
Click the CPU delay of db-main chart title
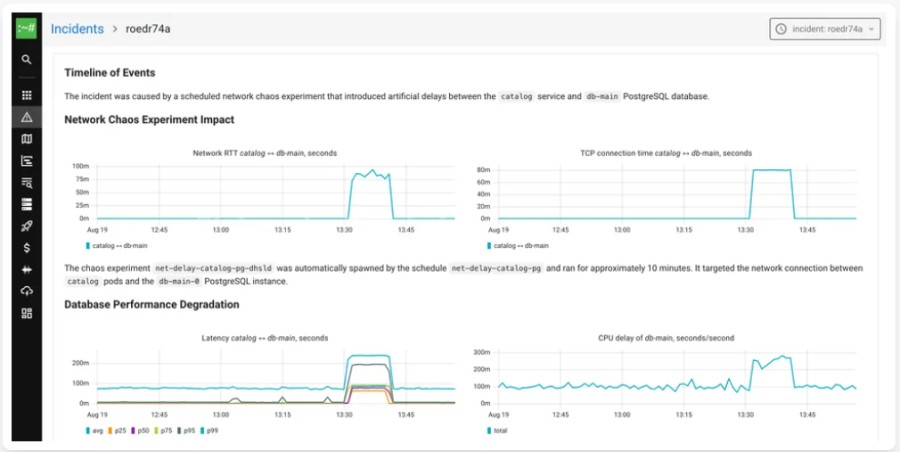point(666,338)
